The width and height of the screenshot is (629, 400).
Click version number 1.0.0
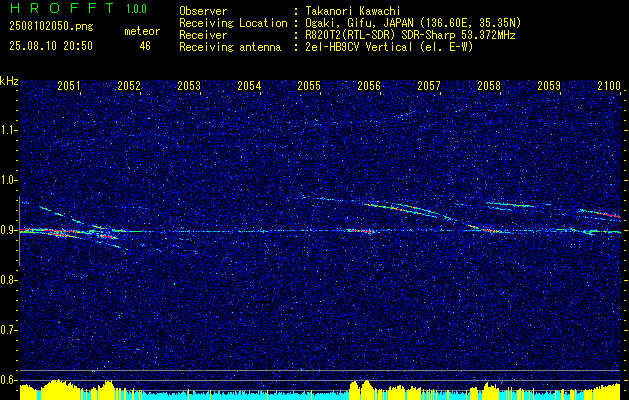[136, 9]
